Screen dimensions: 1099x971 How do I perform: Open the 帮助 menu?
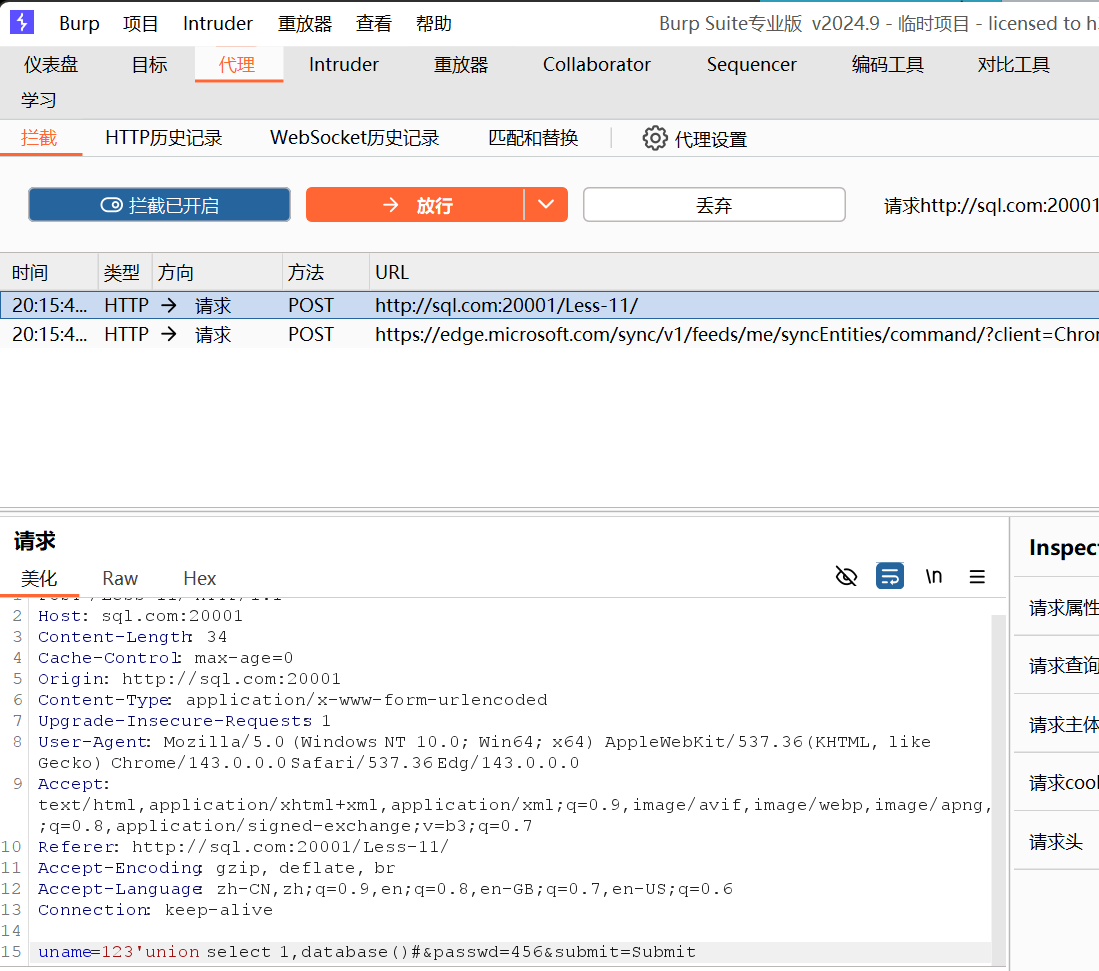pos(434,23)
